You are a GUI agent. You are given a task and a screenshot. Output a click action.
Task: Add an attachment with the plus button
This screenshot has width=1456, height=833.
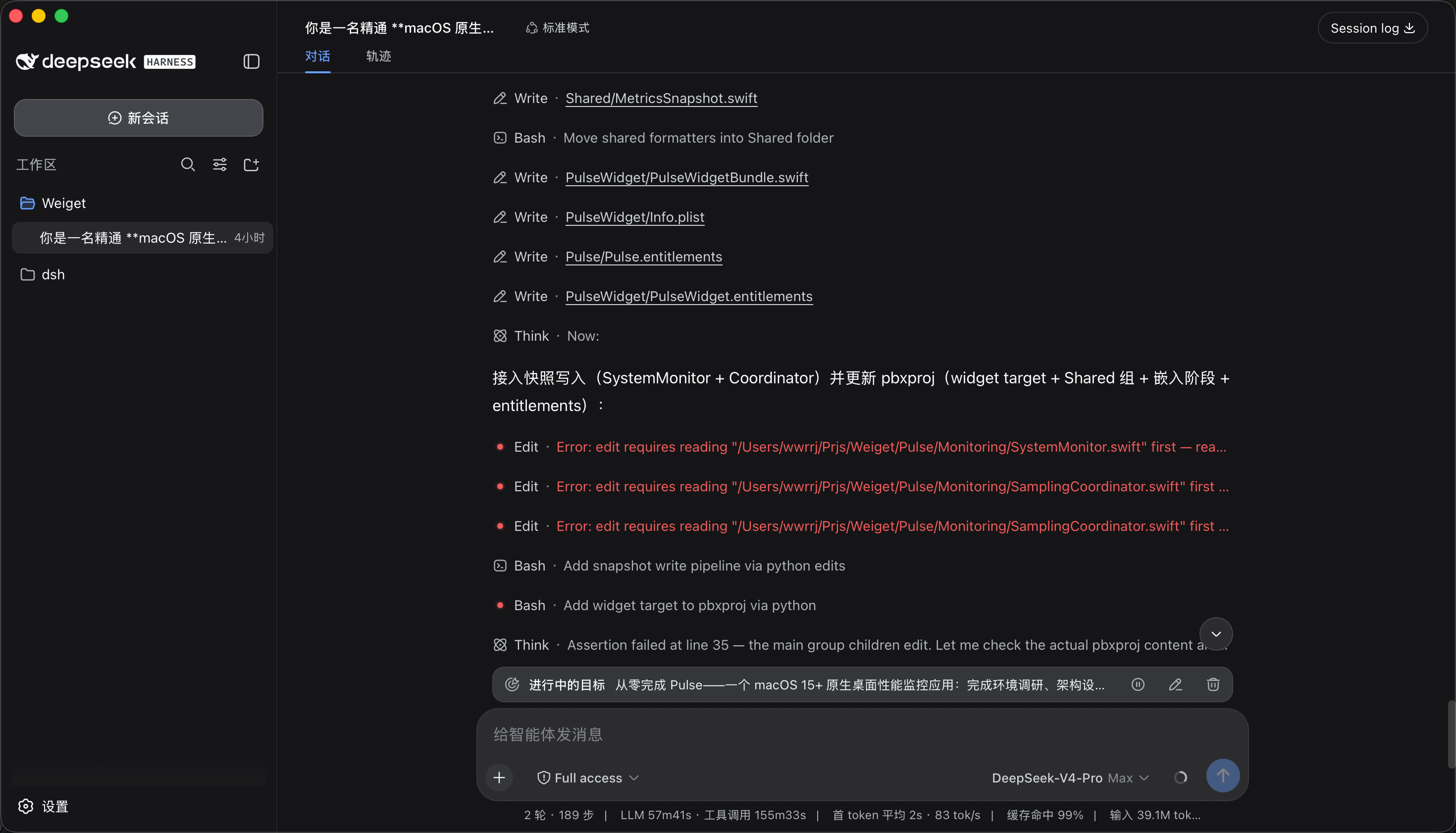click(x=499, y=778)
